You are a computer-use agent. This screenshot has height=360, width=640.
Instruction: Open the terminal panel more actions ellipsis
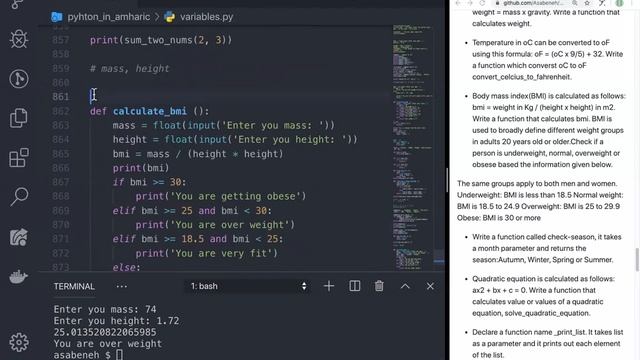[122, 287]
